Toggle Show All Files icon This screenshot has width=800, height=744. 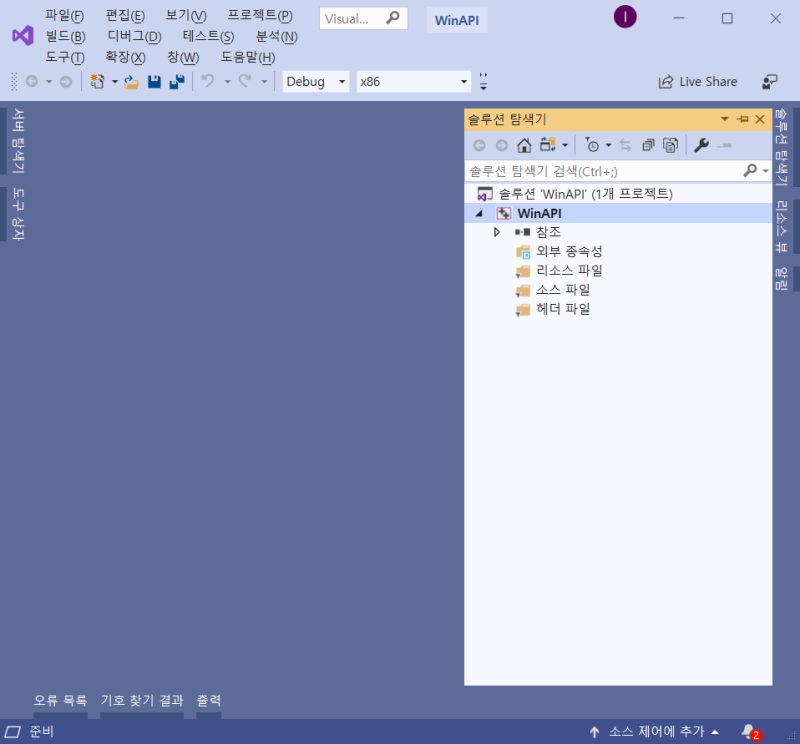(x=670, y=145)
